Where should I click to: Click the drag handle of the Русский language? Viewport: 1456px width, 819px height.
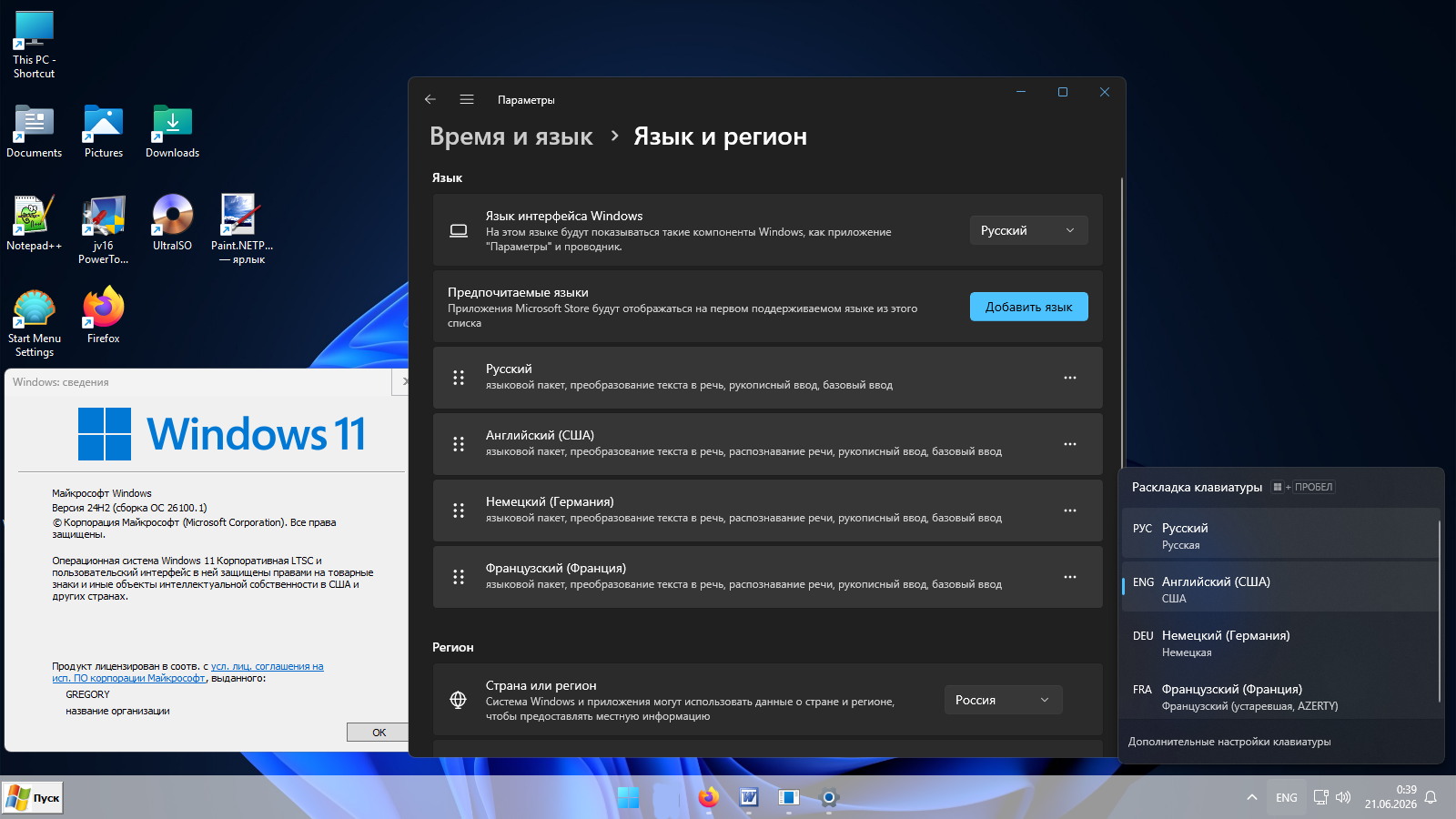pos(459,378)
